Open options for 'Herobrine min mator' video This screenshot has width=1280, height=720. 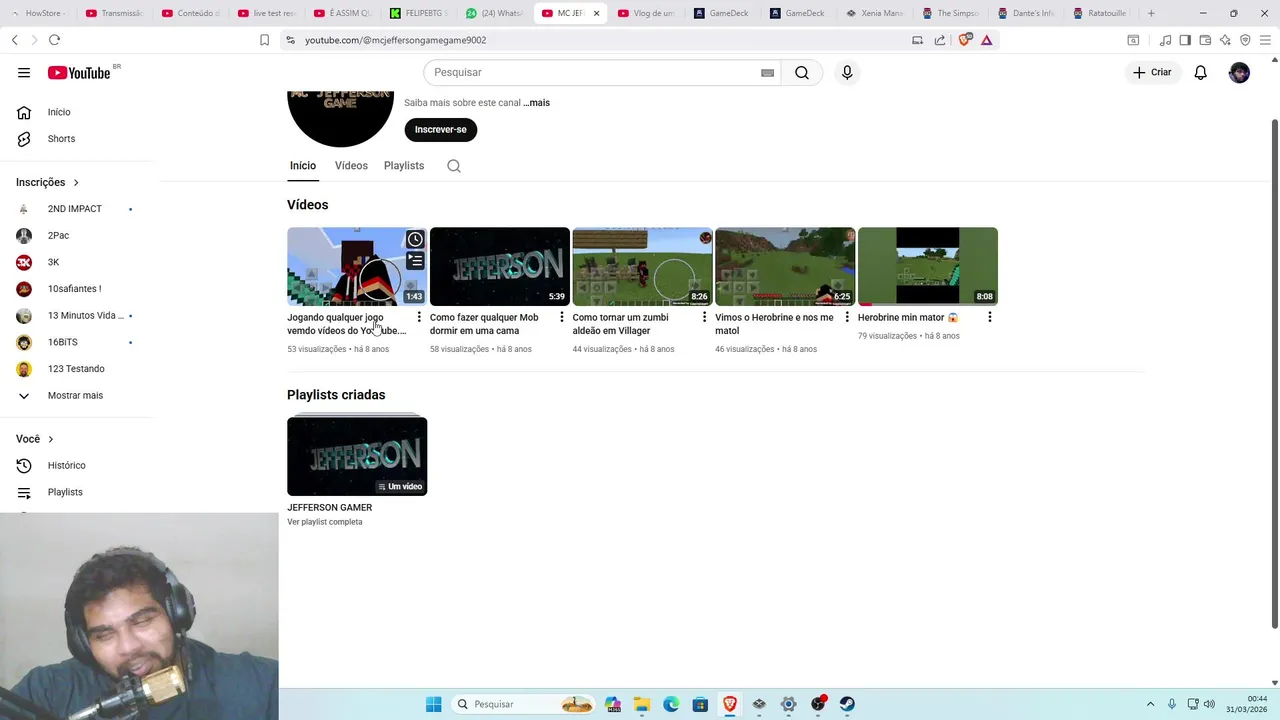point(990,317)
